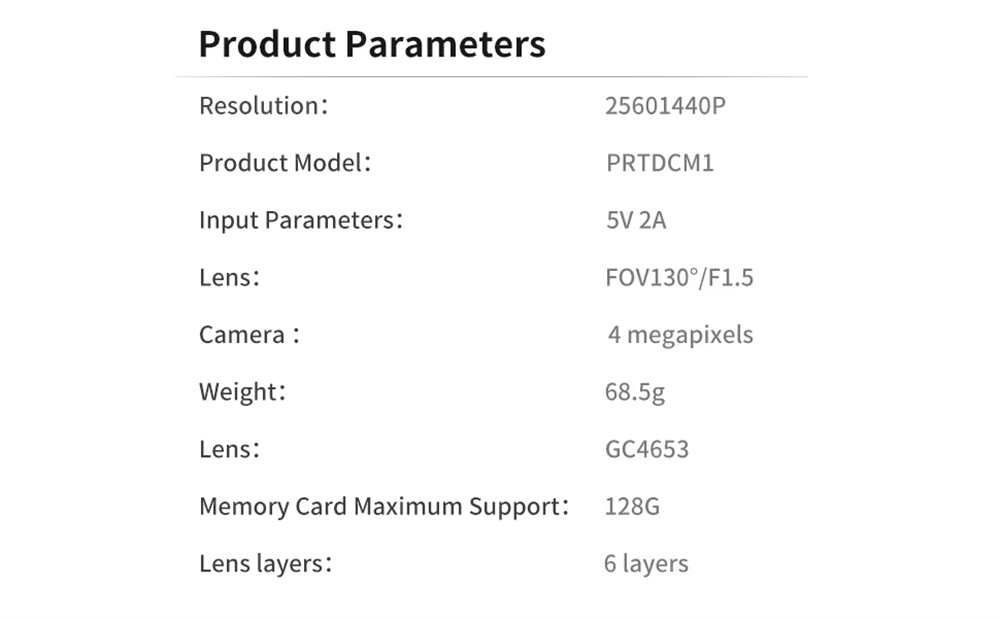Select the 128G memory value

(x=632, y=506)
